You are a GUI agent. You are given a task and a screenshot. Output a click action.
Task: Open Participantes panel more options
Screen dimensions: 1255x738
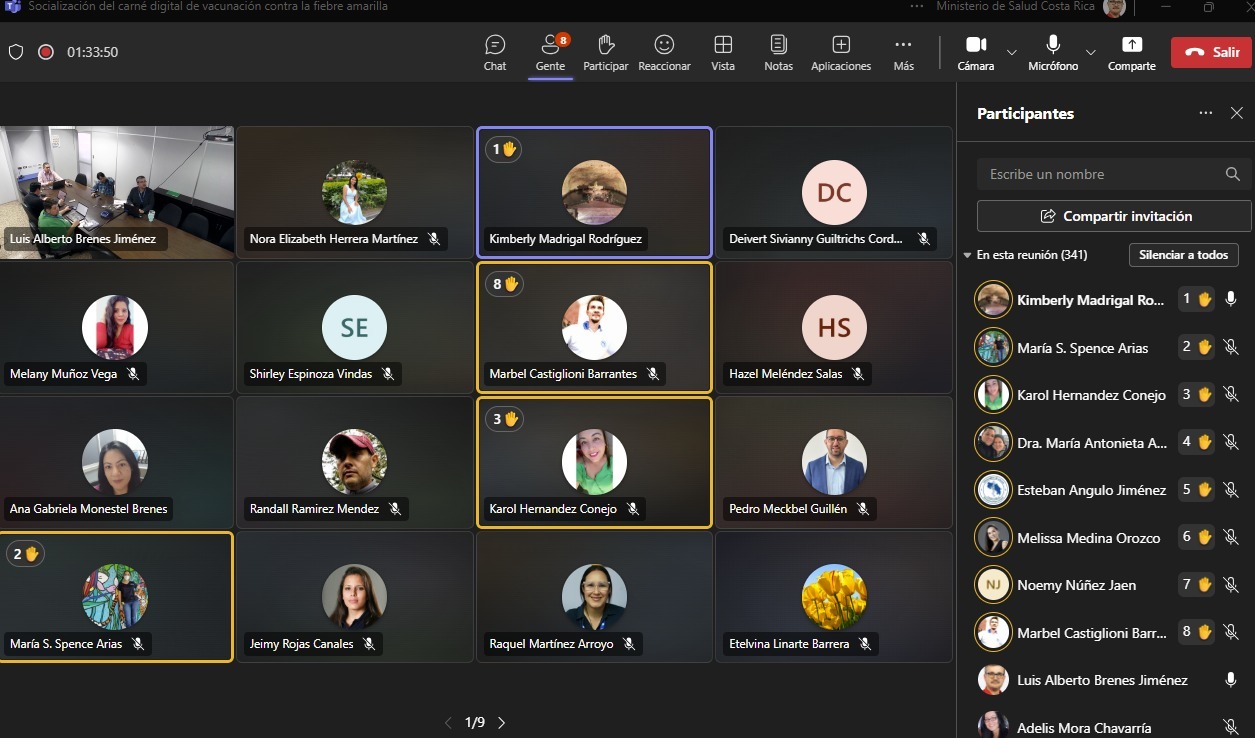pyautogui.click(x=1205, y=113)
